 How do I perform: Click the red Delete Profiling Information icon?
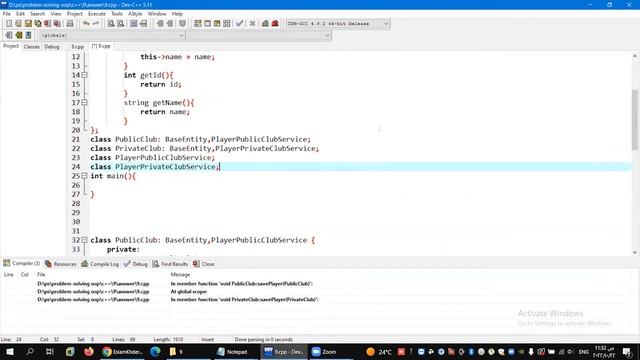pyautogui.click(x=275, y=24)
